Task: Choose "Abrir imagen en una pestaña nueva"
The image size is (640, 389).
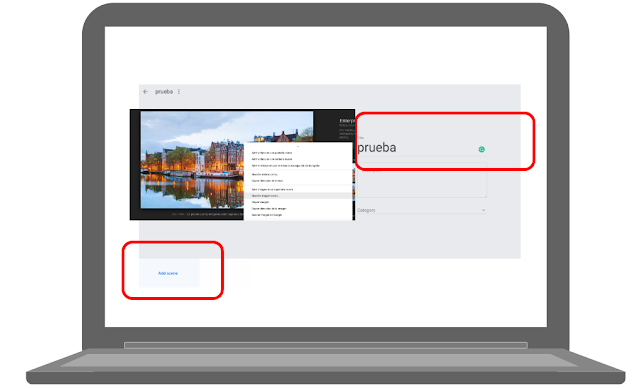Action: click(x=272, y=189)
